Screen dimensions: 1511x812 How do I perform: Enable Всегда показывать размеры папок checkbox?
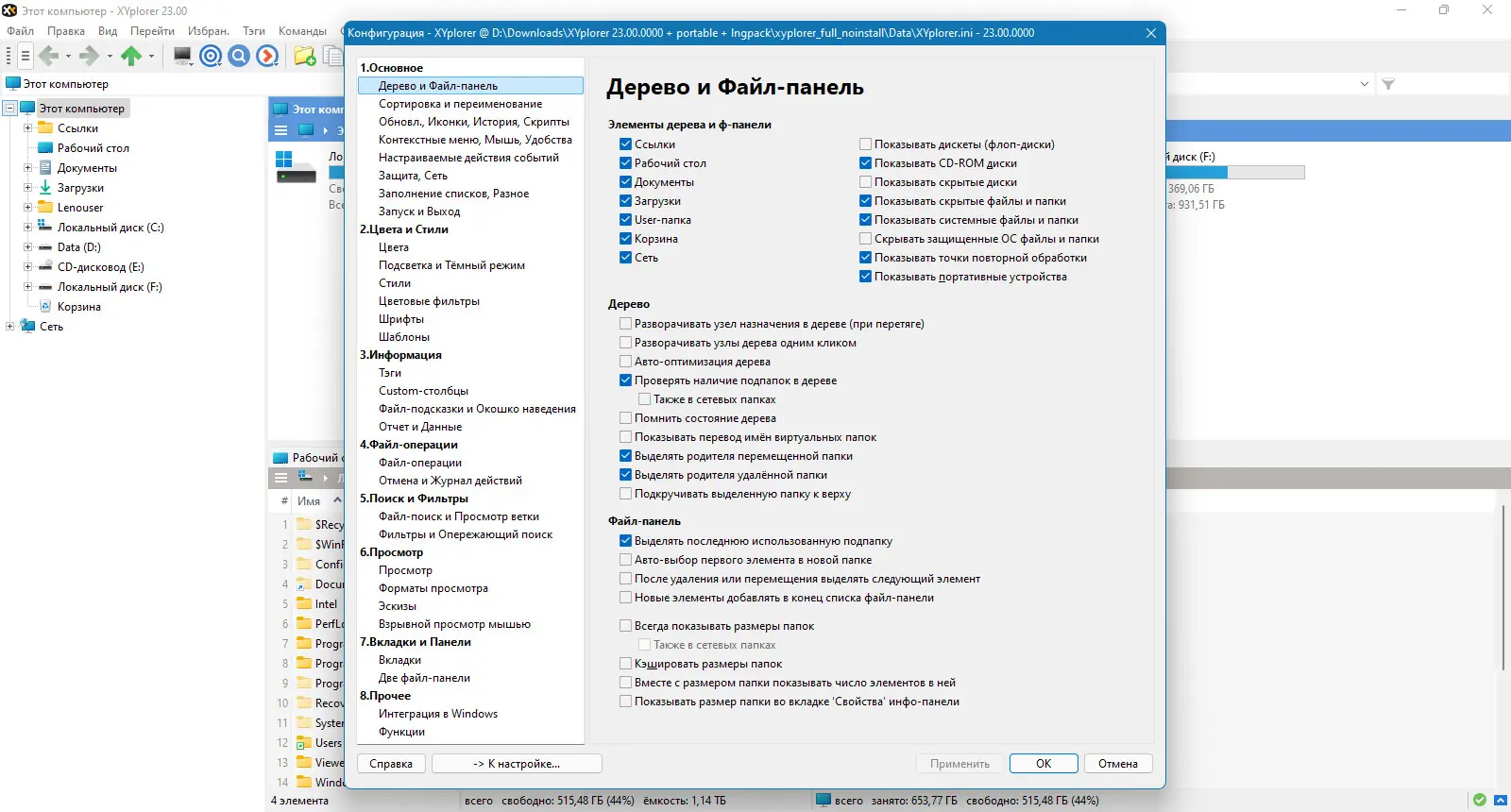(625, 626)
